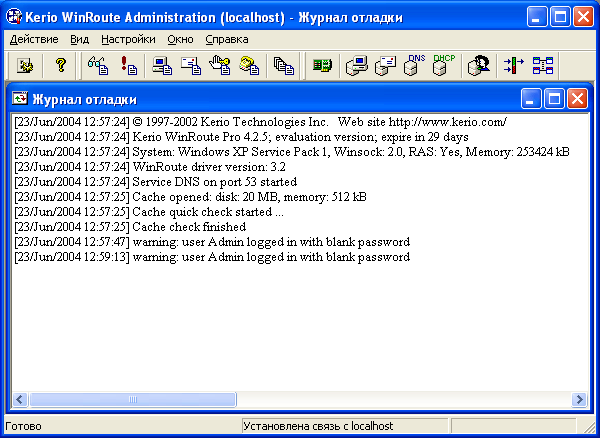Open the HTTP log computer-with-page icon
This screenshot has width=600, height=438.
(161, 65)
